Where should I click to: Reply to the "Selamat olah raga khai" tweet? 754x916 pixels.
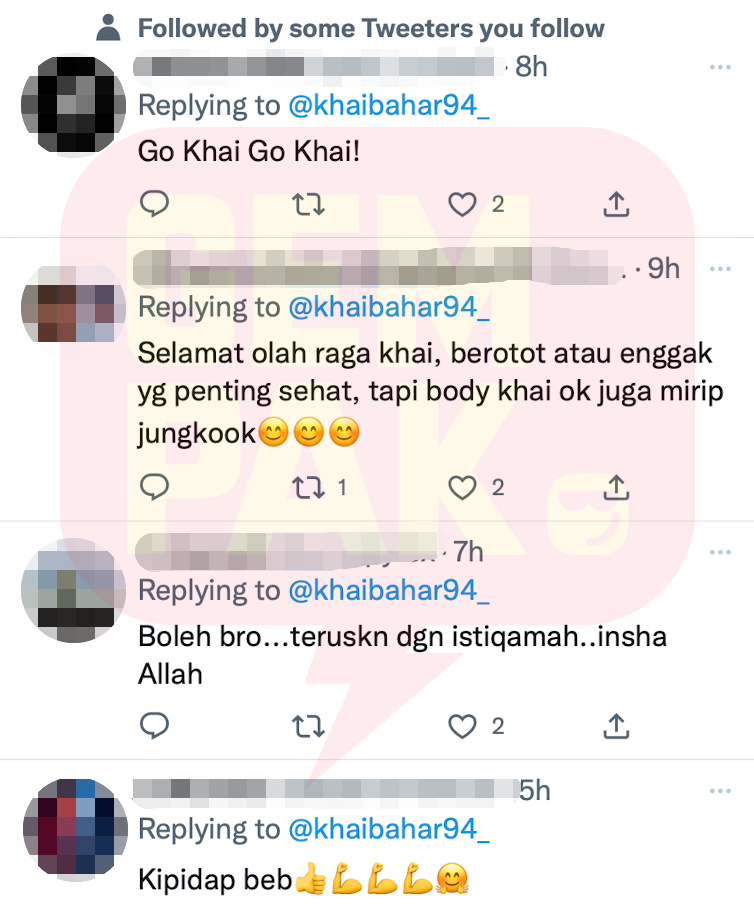coord(155,487)
